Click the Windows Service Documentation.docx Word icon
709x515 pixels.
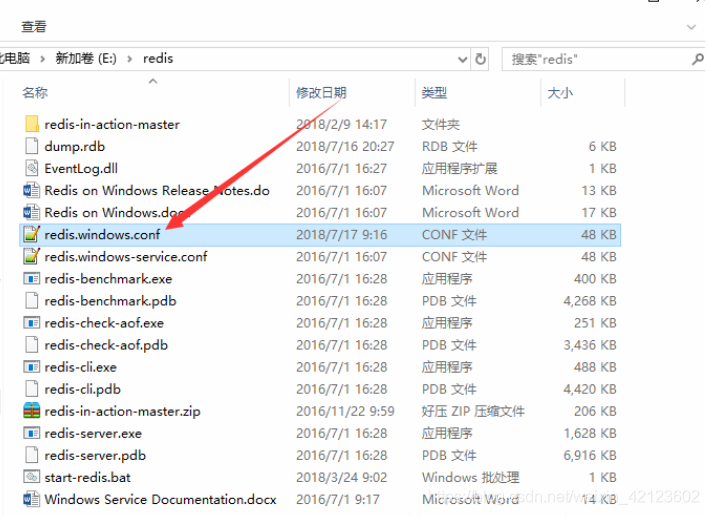click(32, 499)
